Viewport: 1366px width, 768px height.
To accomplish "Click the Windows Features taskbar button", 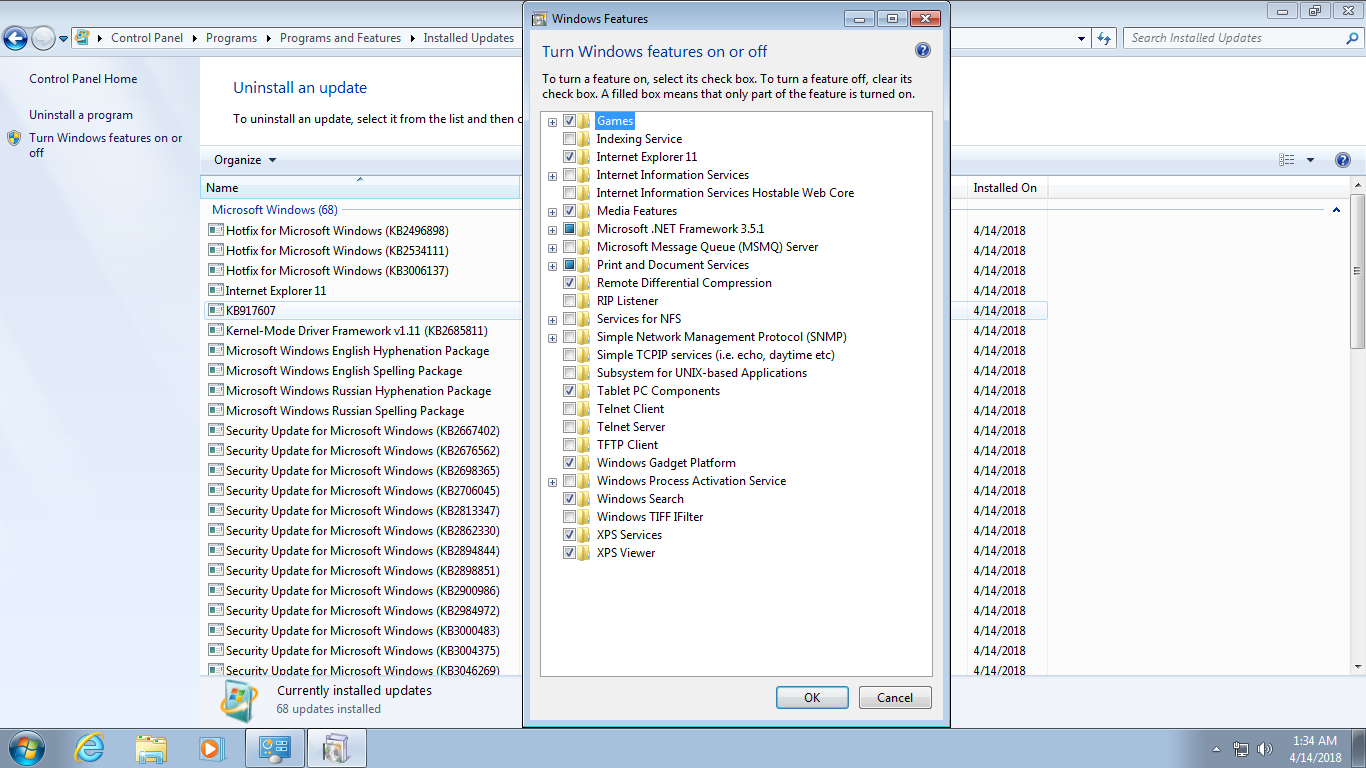I will pyautogui.click(x=337, y=748).
